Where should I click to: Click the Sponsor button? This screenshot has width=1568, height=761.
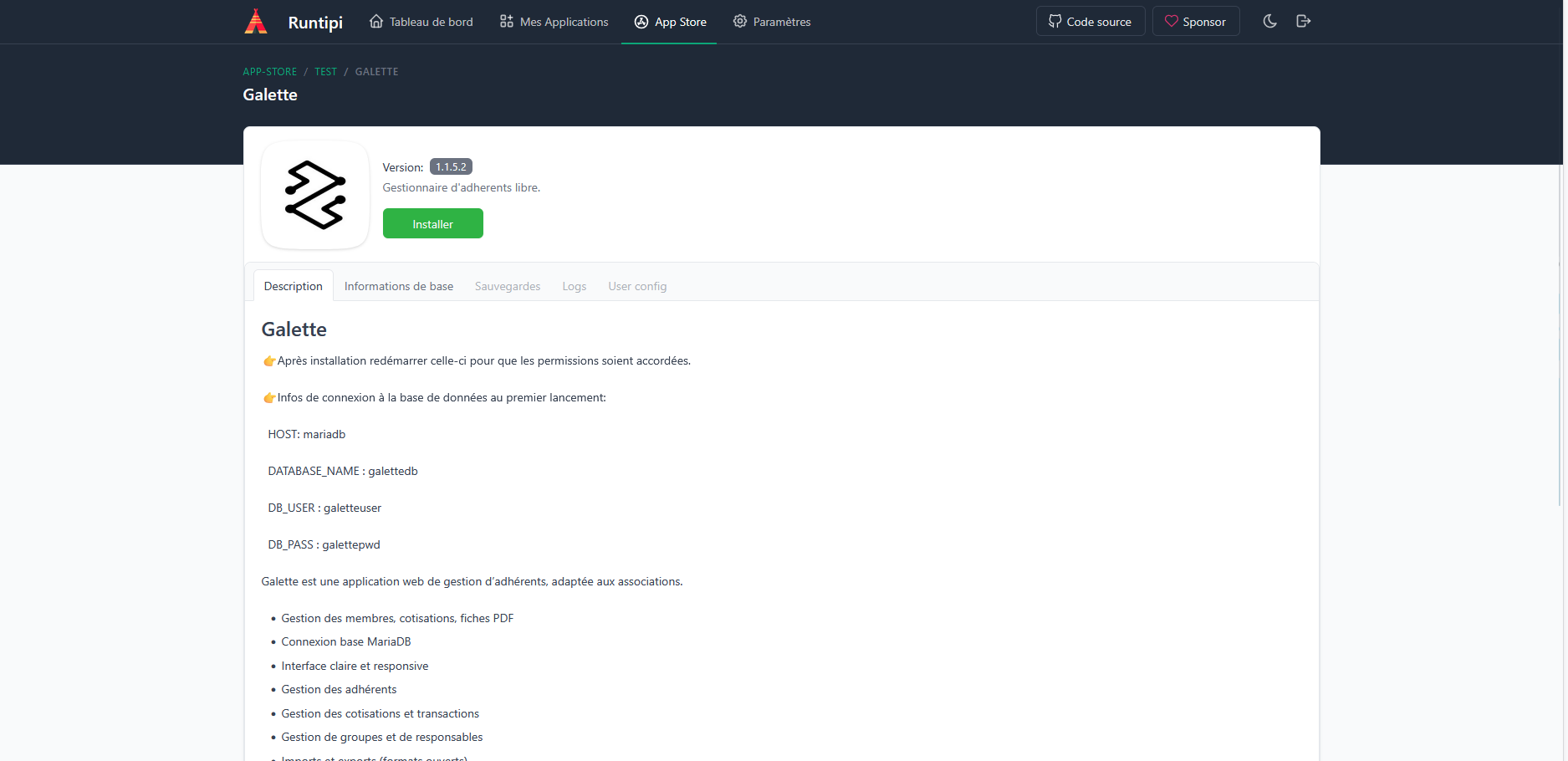pyautogui.click(x=1196, y=22)
